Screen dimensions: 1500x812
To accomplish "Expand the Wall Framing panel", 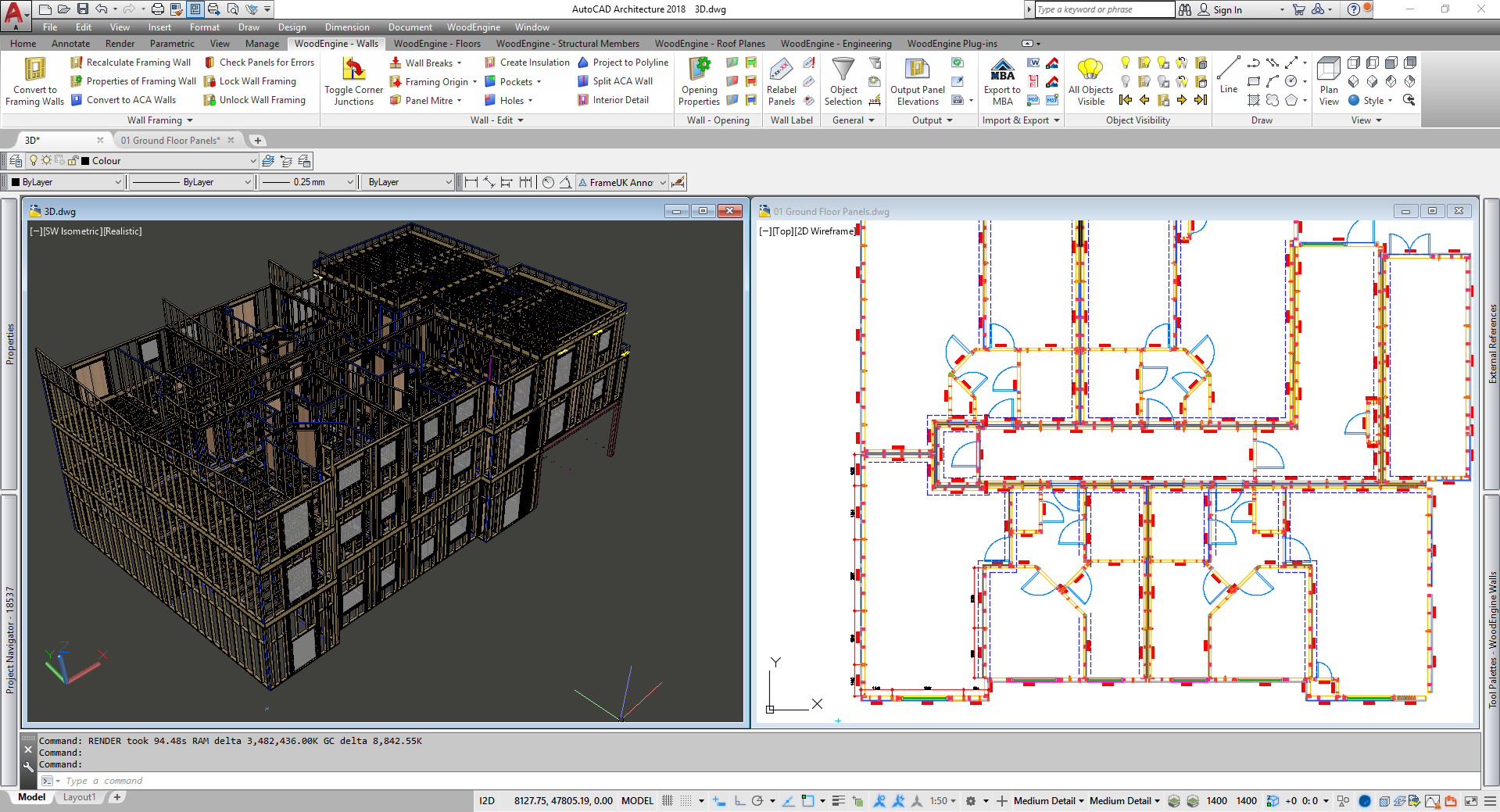I will click(x=160, y=120).
